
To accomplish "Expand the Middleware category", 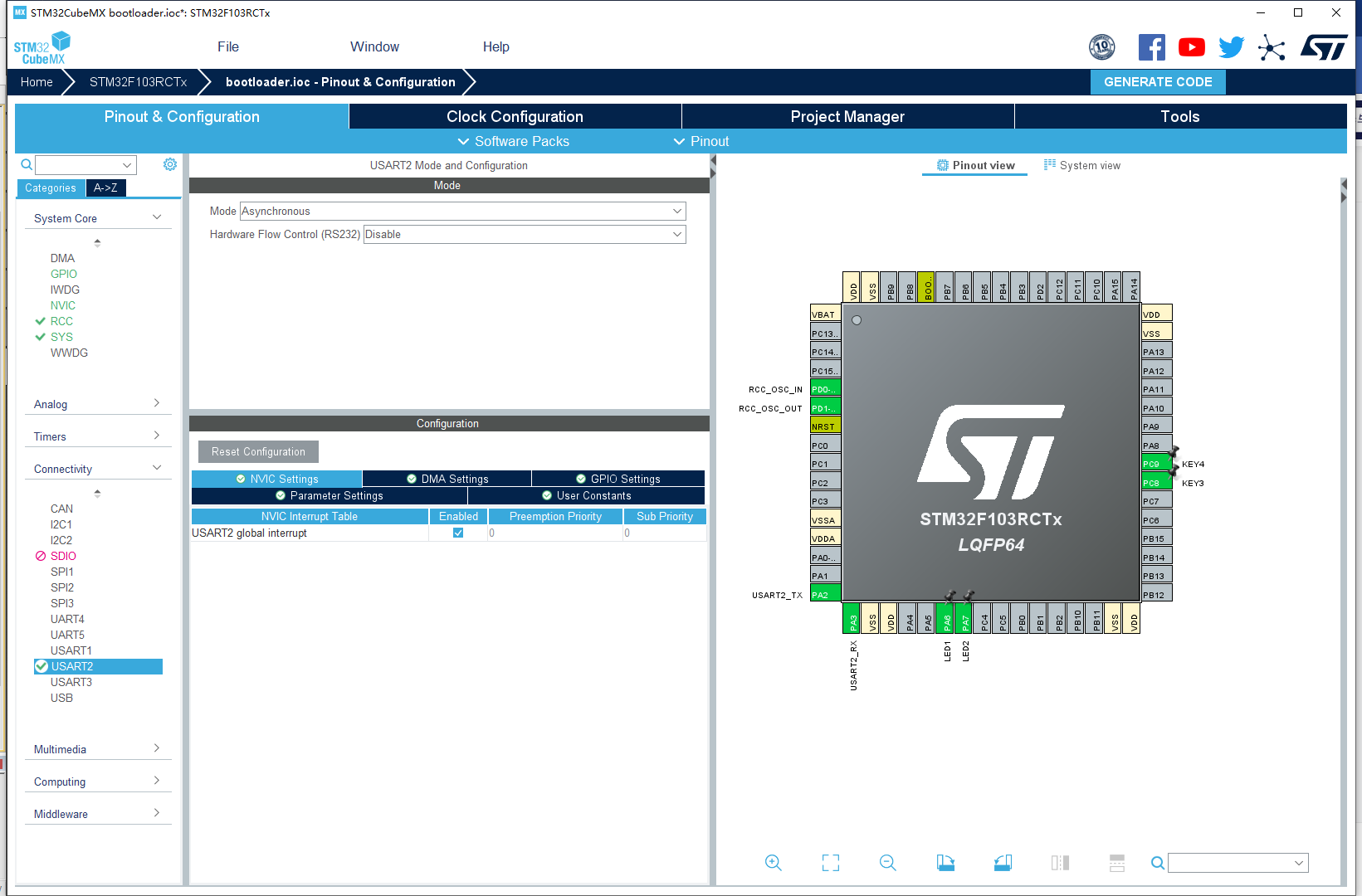I will coord(98,814).
